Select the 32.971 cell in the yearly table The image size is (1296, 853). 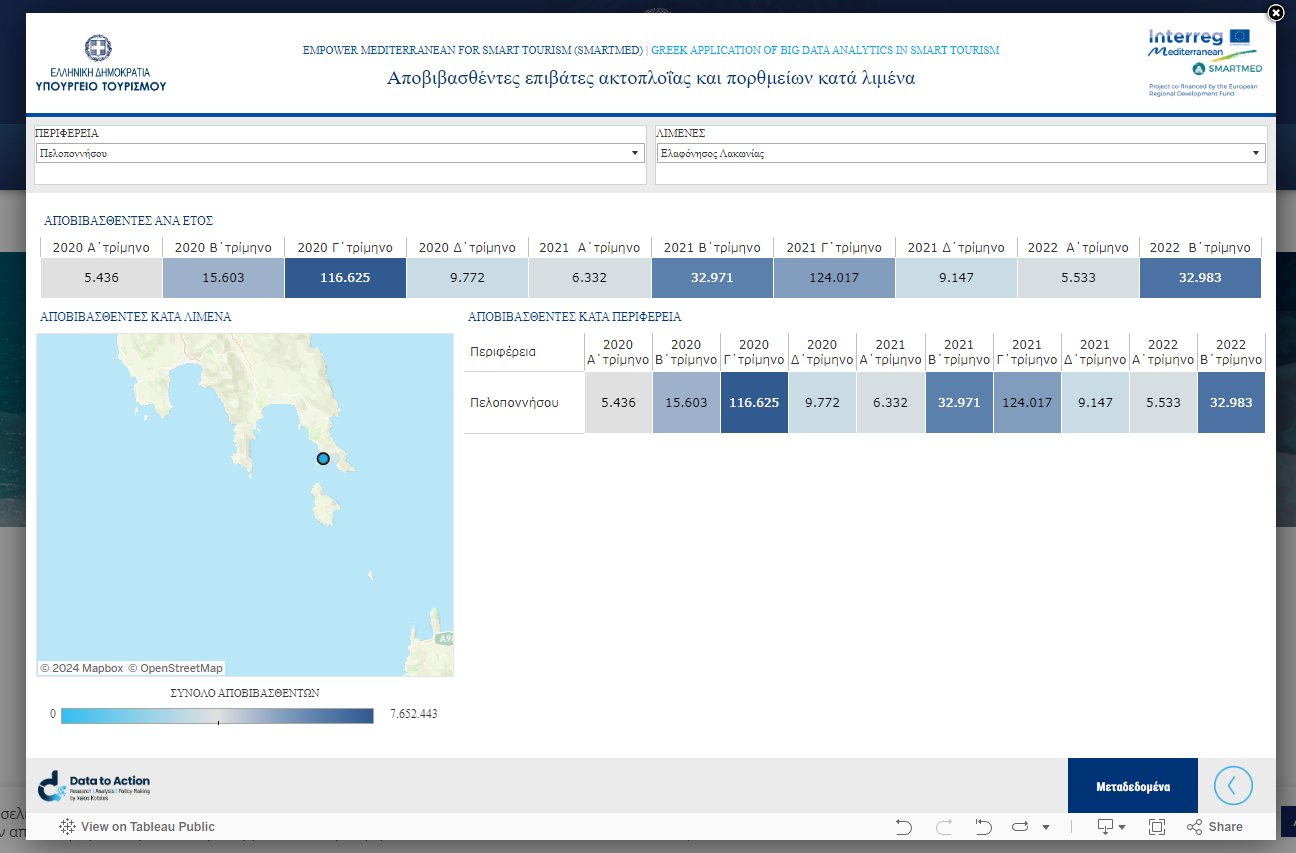pyautogui.click(x=712, y=278)
